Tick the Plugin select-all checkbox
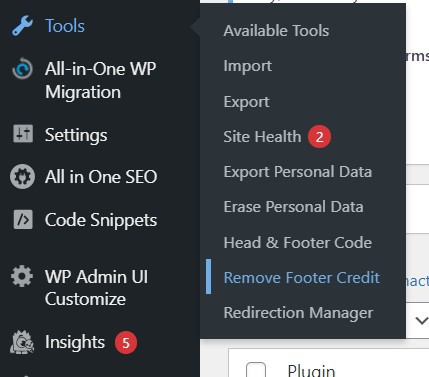 click(256, 371)
